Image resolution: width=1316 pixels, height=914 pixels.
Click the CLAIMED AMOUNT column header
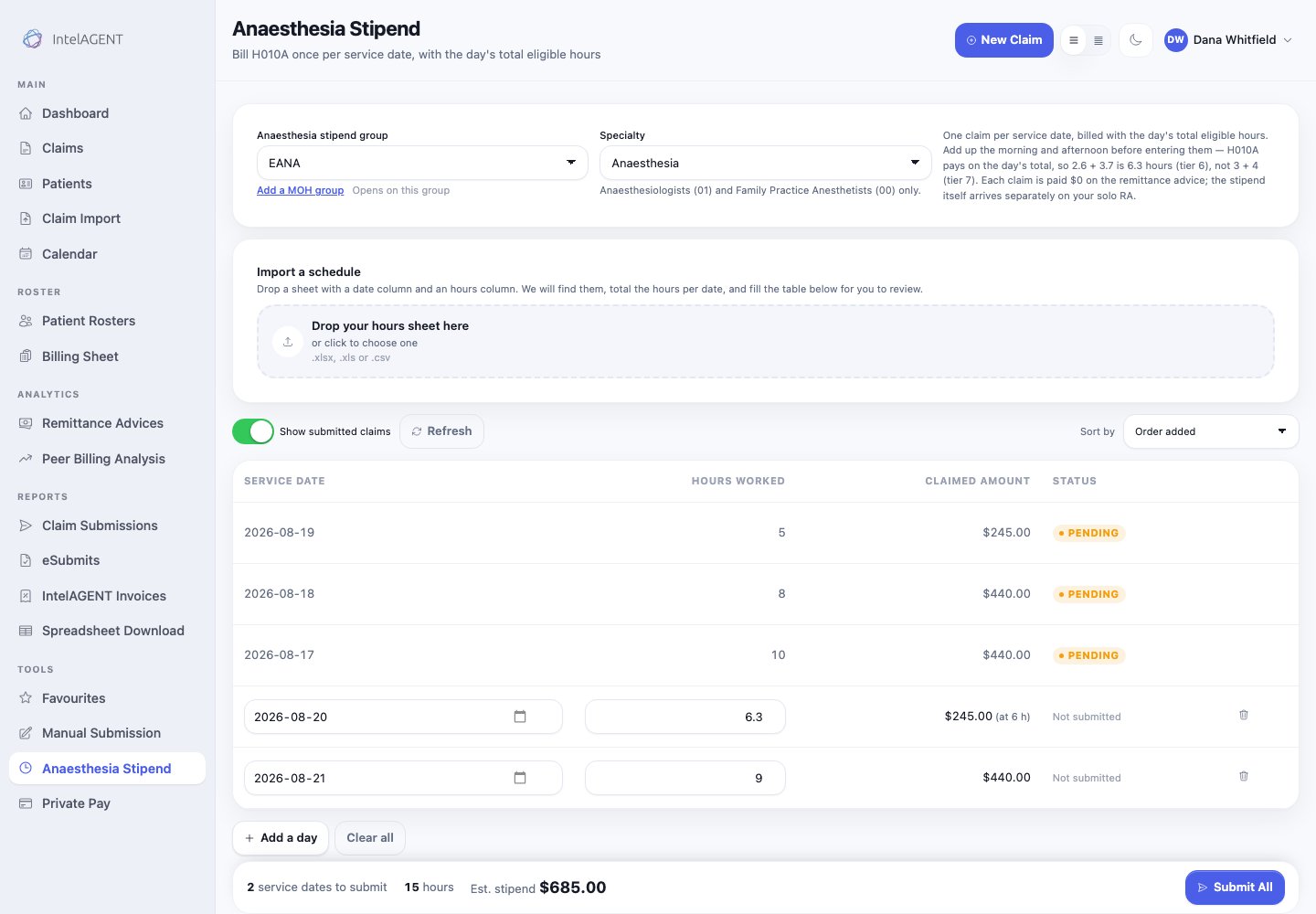click(x=977, y=481)
